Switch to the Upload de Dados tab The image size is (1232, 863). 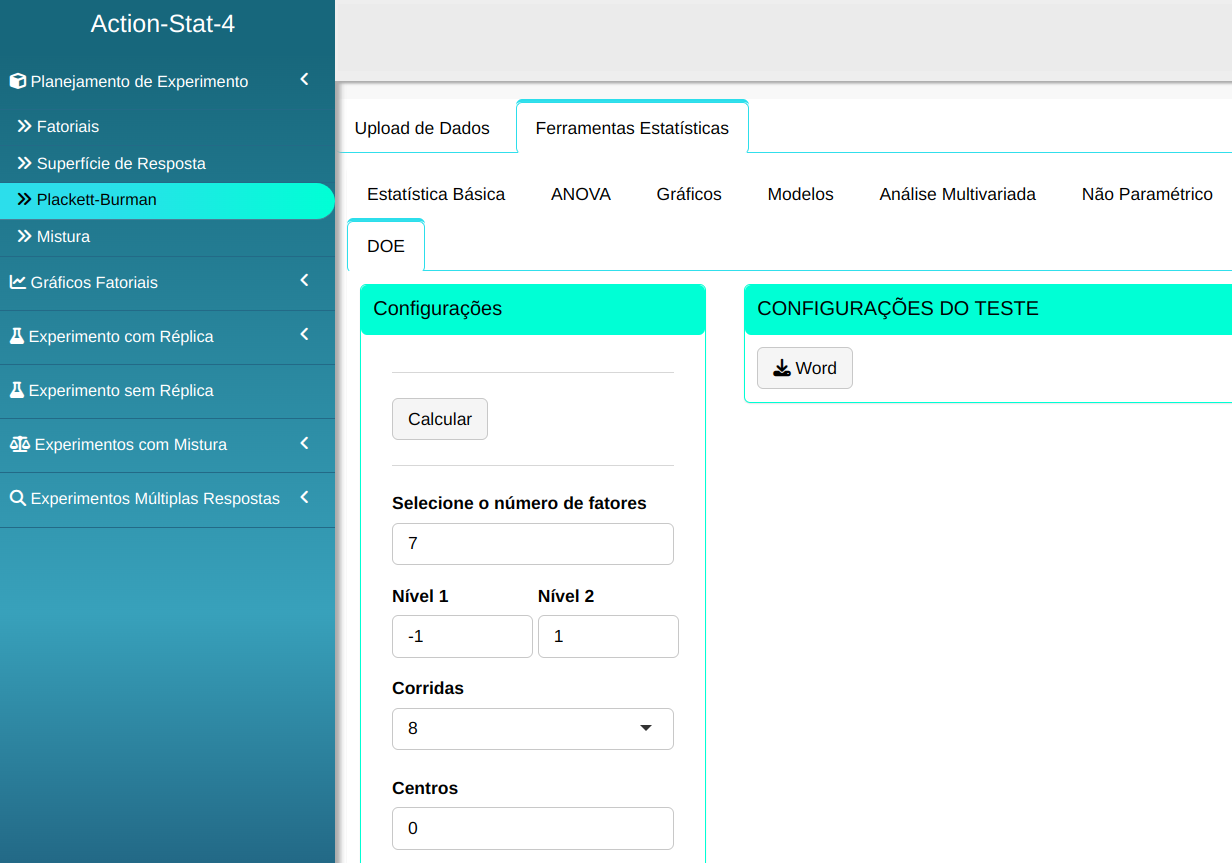[x=422, y=128]
